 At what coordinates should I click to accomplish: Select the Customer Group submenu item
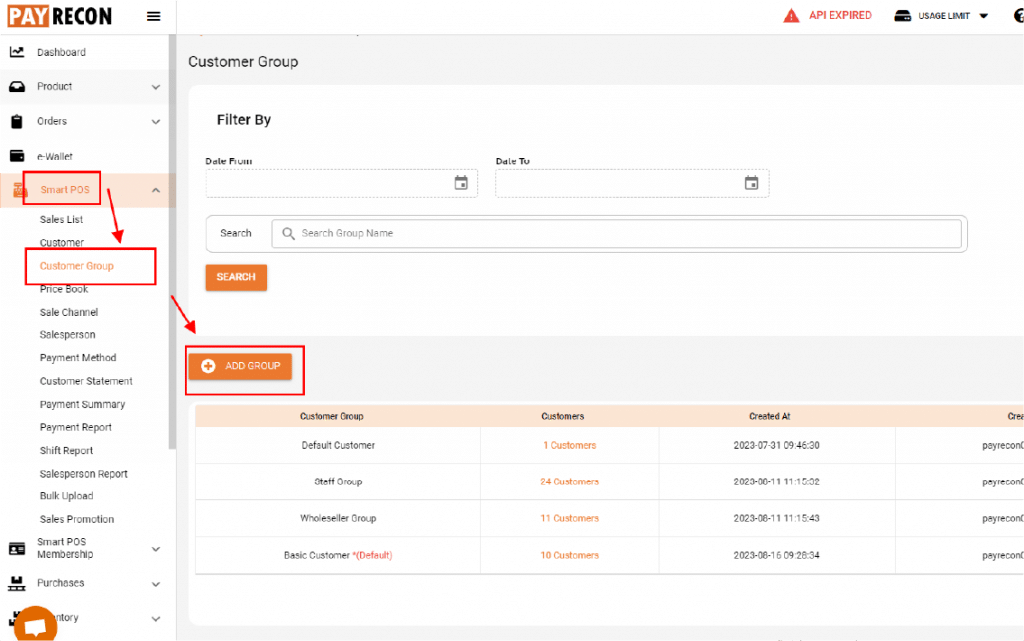76,266
